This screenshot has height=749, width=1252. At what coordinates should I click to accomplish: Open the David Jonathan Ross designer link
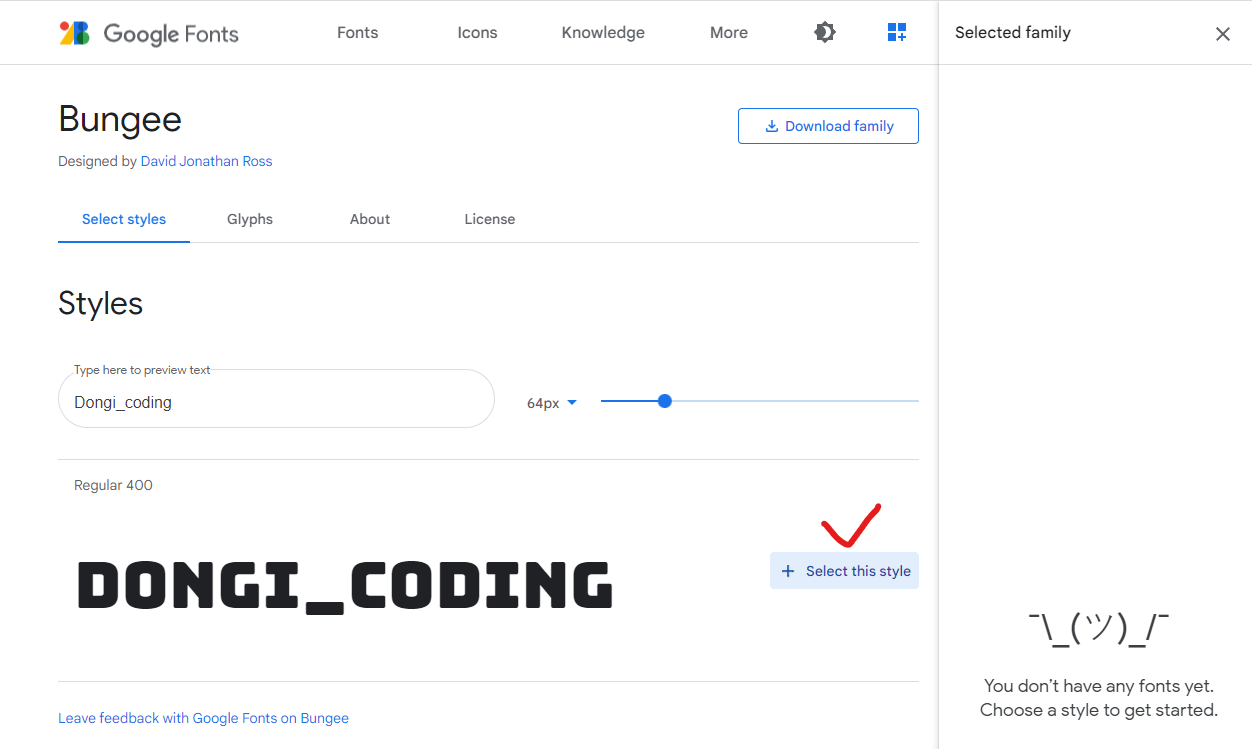[206, 161]
